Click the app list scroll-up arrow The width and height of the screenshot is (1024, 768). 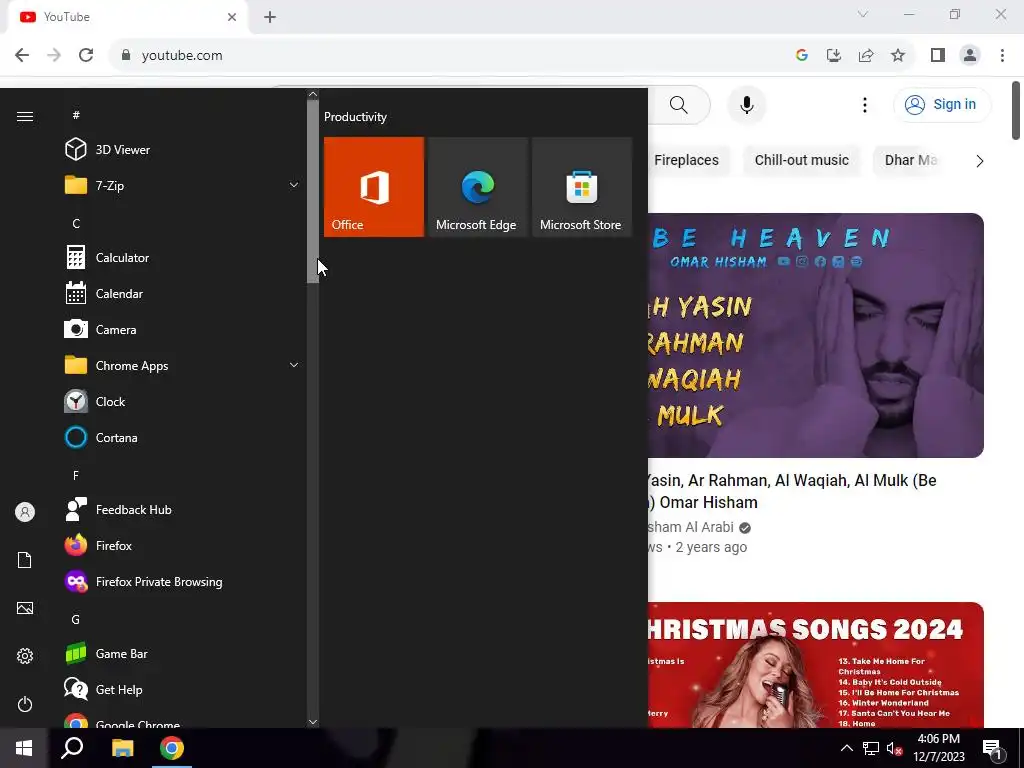tap(313, 94)
